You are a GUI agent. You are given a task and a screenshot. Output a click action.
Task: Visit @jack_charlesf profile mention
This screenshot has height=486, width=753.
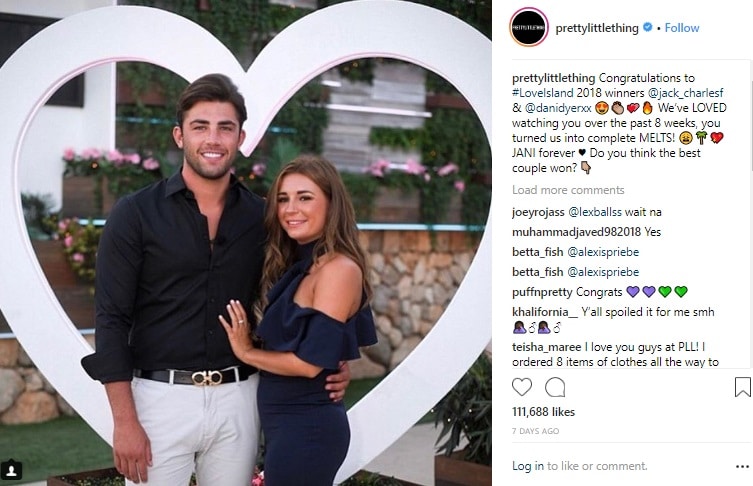pyautogui.click(x=685, y=93)
